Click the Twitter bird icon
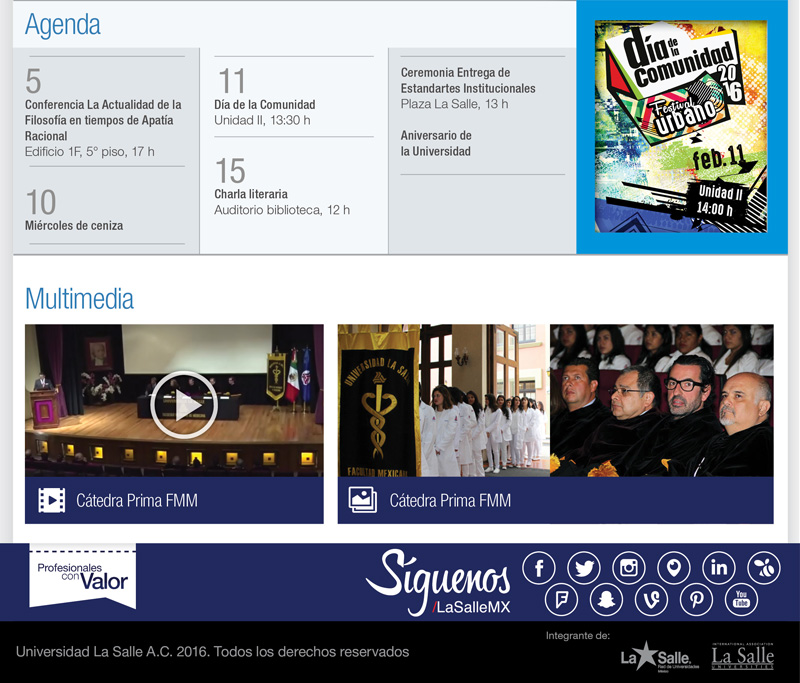 [584, 568]
